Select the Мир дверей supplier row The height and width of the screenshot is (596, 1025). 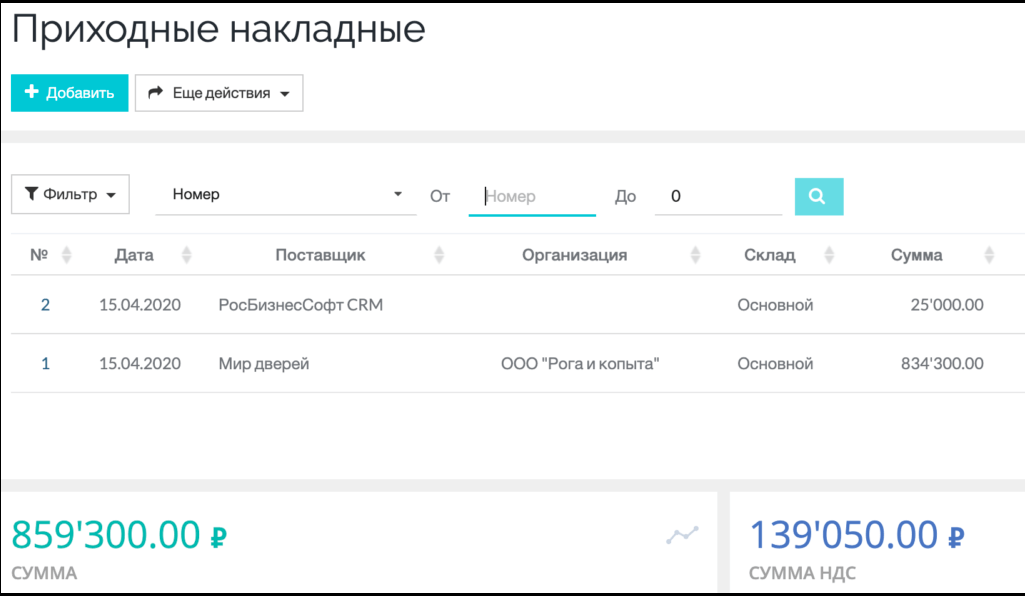pyautogui.click(x=263, y=363)
